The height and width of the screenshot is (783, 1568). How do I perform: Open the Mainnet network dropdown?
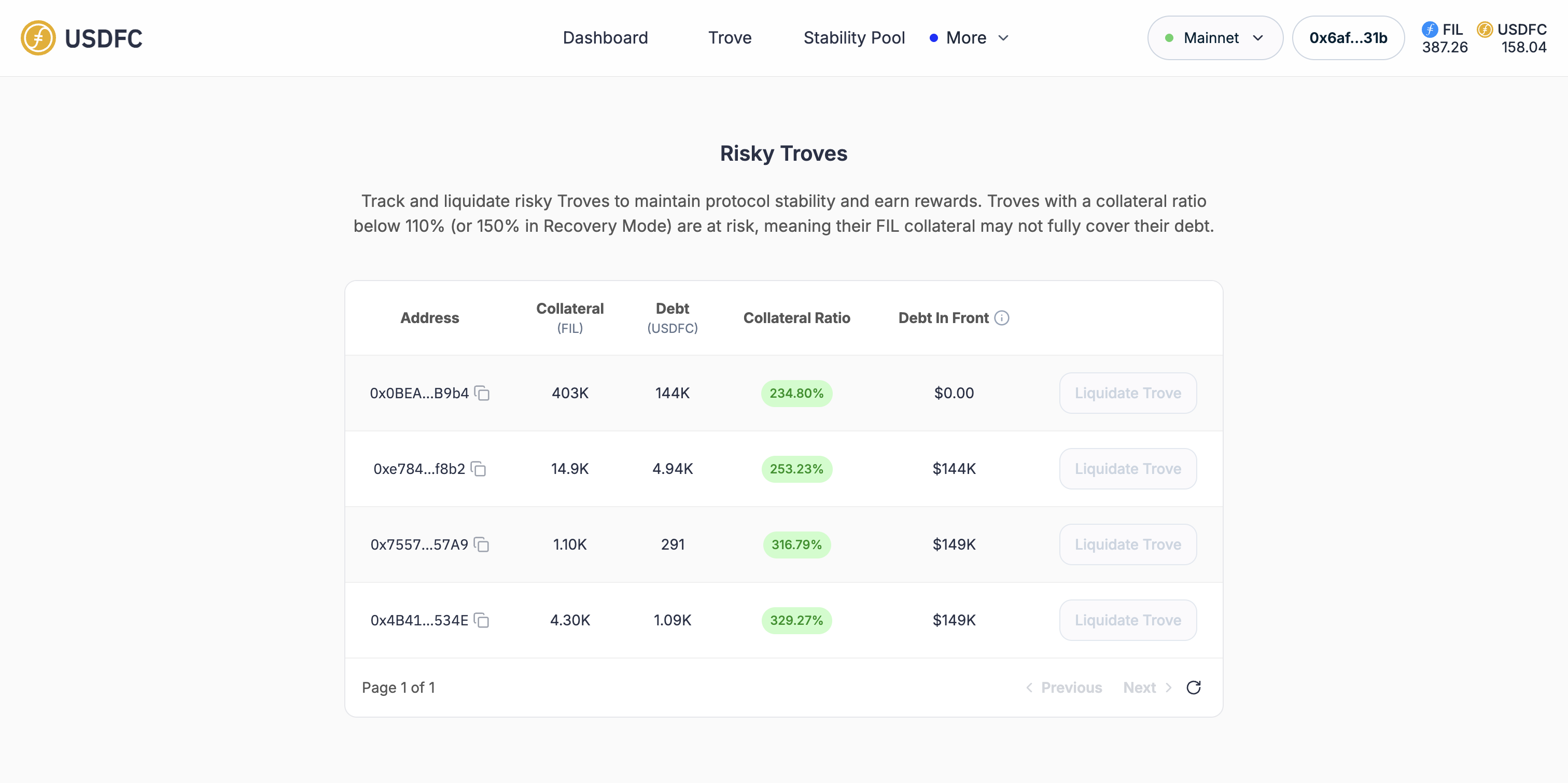[1214, 38]
